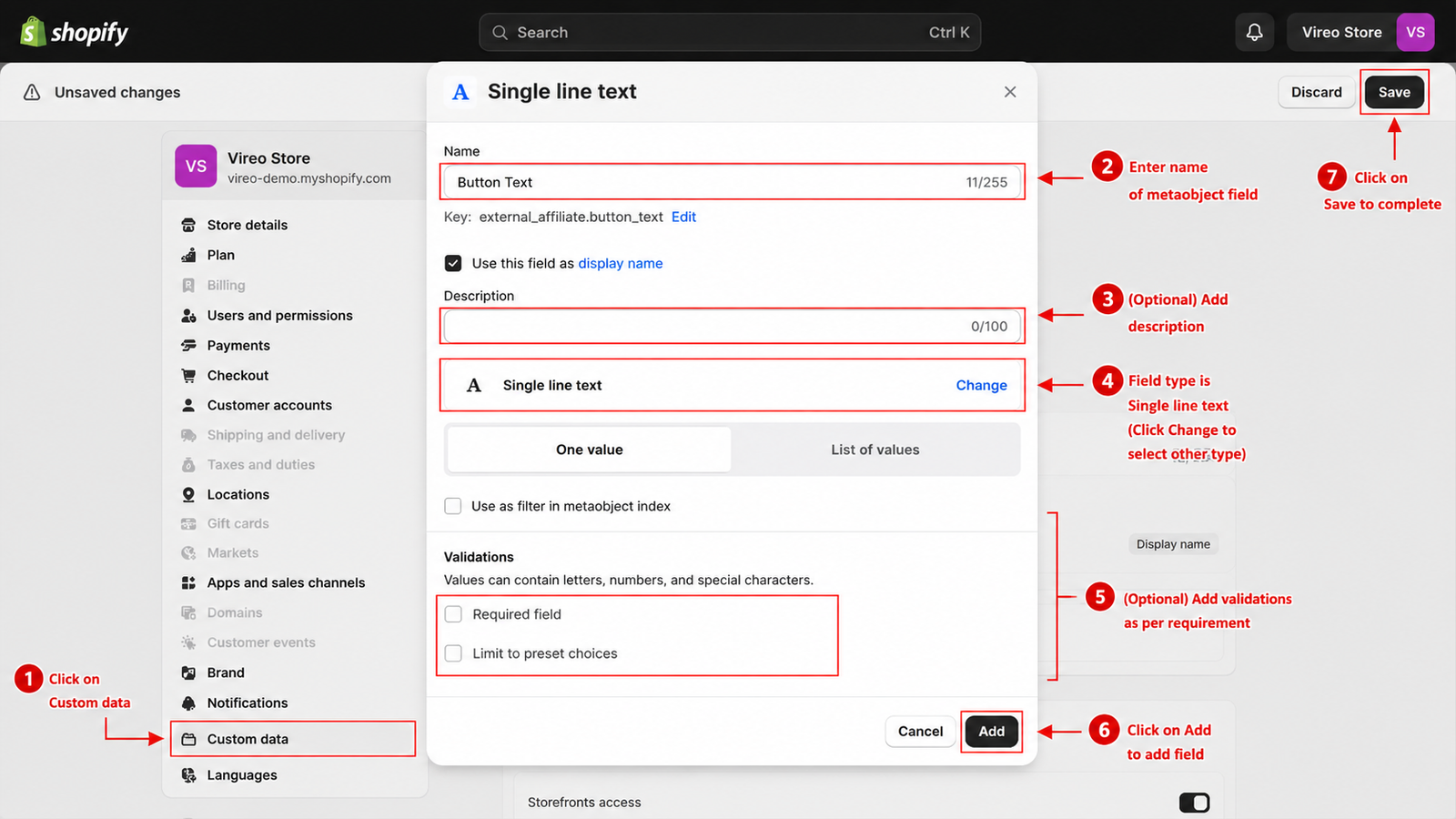This screenshot has width=1456, height=819.
Task: Click the Users and permissions icon
Action: [x=188, y=315]
